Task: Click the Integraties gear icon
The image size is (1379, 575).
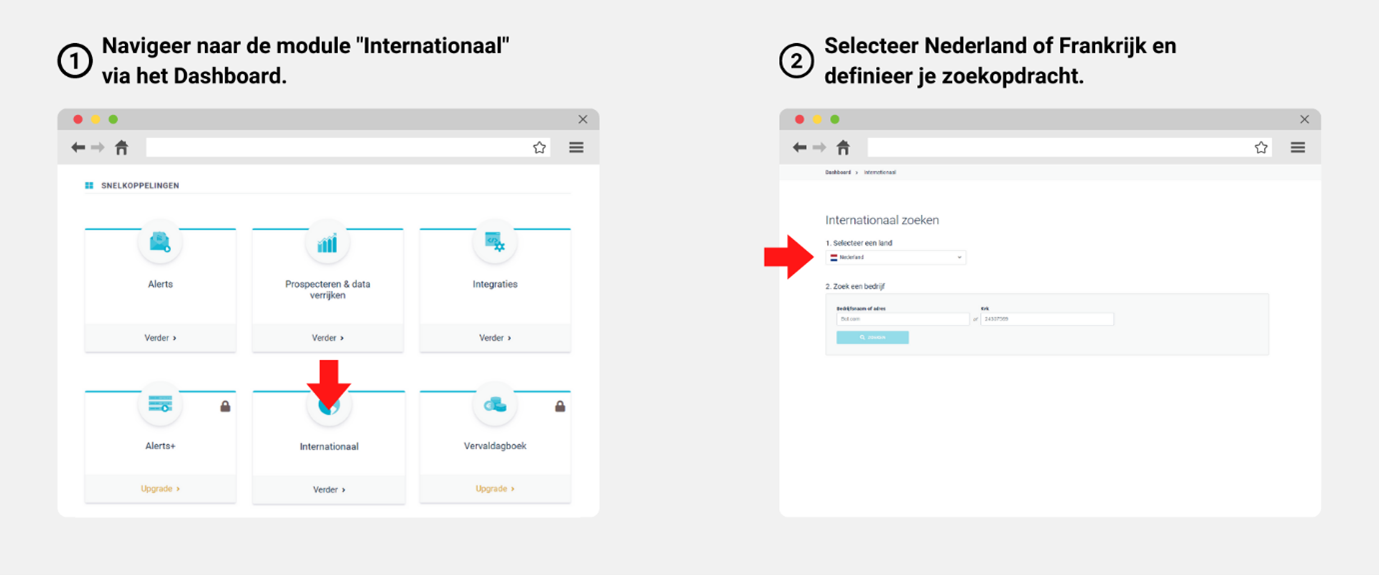Action: [494, 242]
